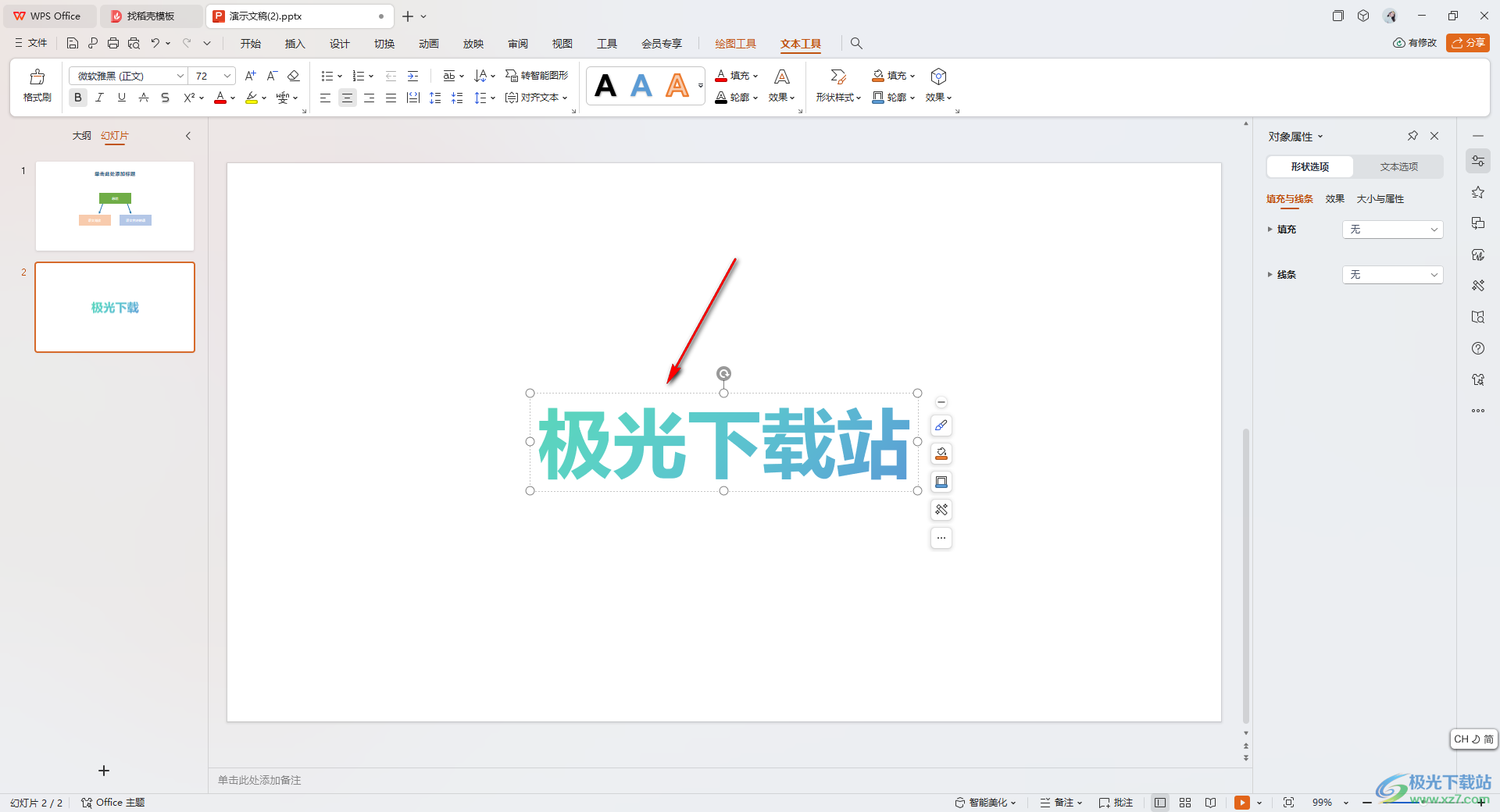
Task: Open Align Text (对齐文本) dropdown
Action: (x=537, y=98)
